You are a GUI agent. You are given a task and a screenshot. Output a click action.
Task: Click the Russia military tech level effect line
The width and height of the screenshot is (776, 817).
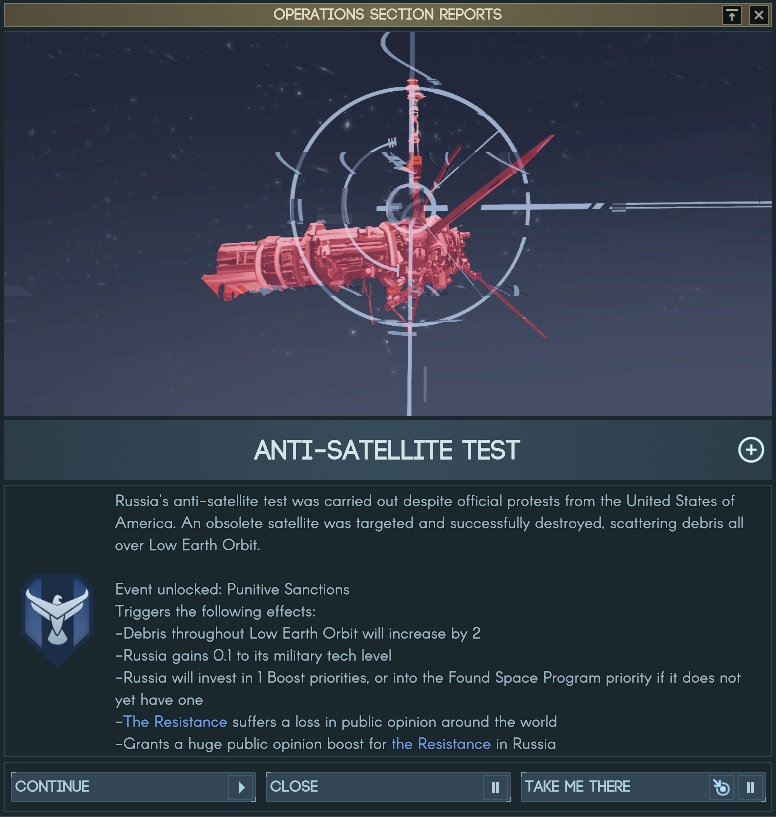click(253, 655)
